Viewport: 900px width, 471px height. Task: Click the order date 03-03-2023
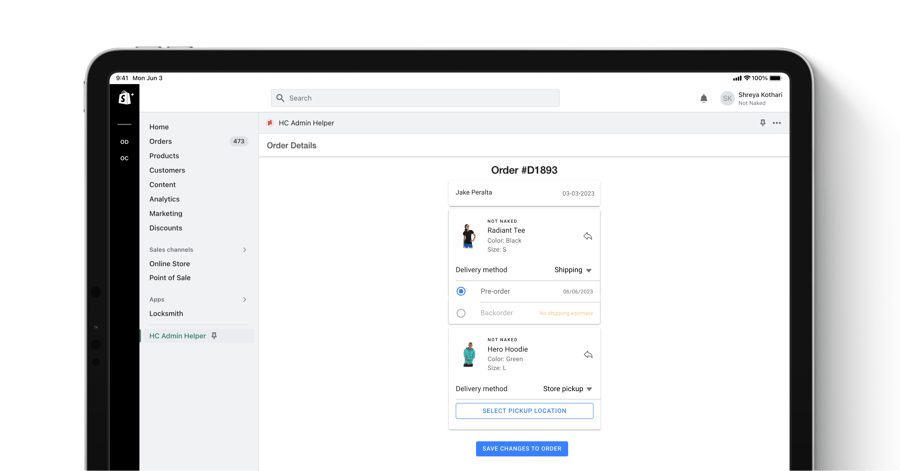click(578, 194)
